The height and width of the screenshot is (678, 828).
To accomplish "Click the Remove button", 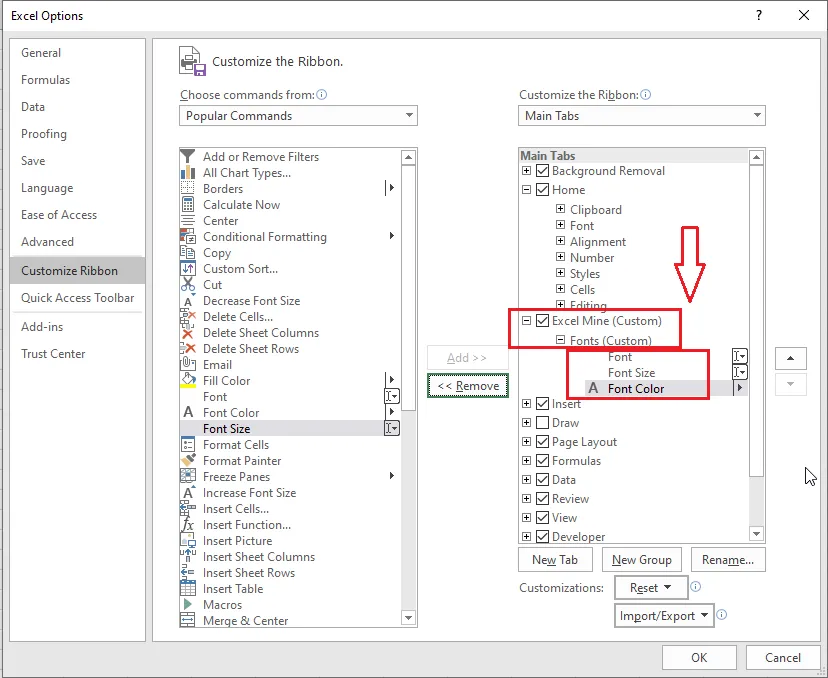I will [x=468, y=385].
